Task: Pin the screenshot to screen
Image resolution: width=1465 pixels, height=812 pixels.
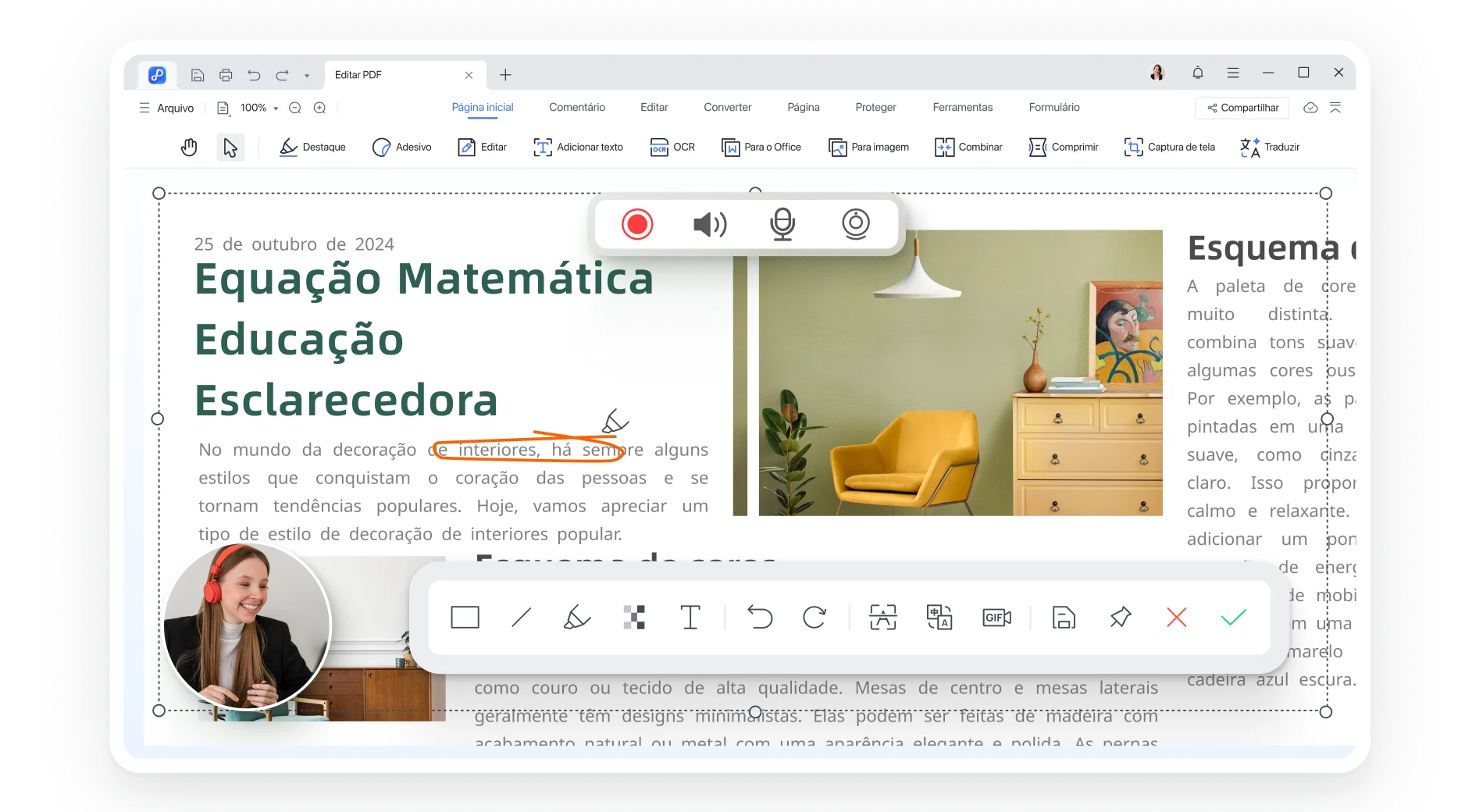Action: point(1121,618)
